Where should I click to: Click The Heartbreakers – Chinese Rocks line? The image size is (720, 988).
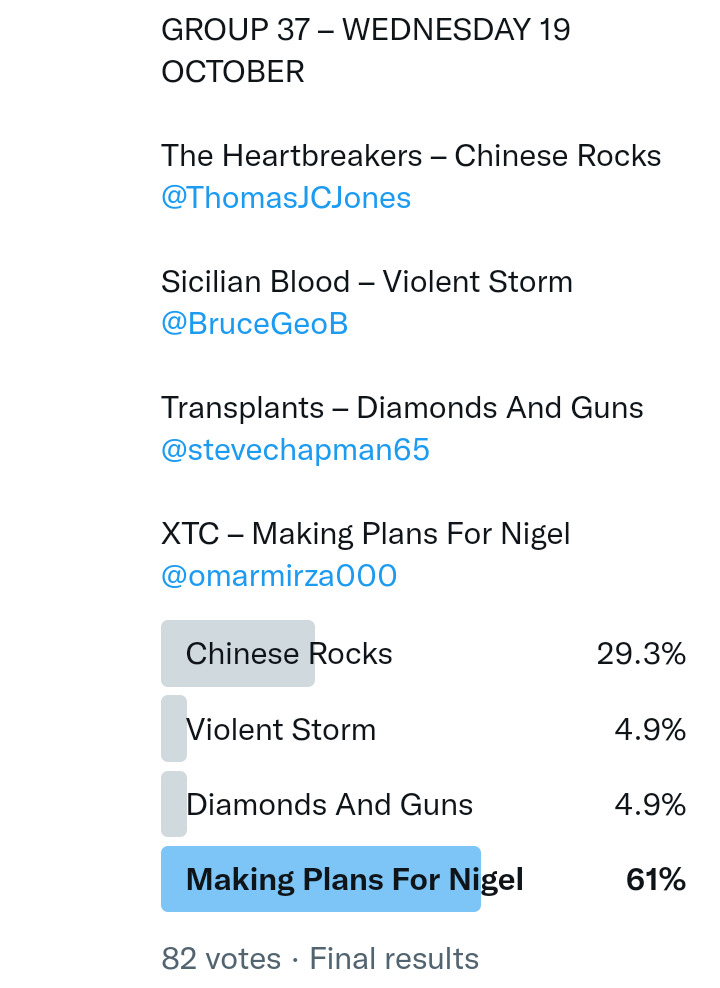click(411, 156)
